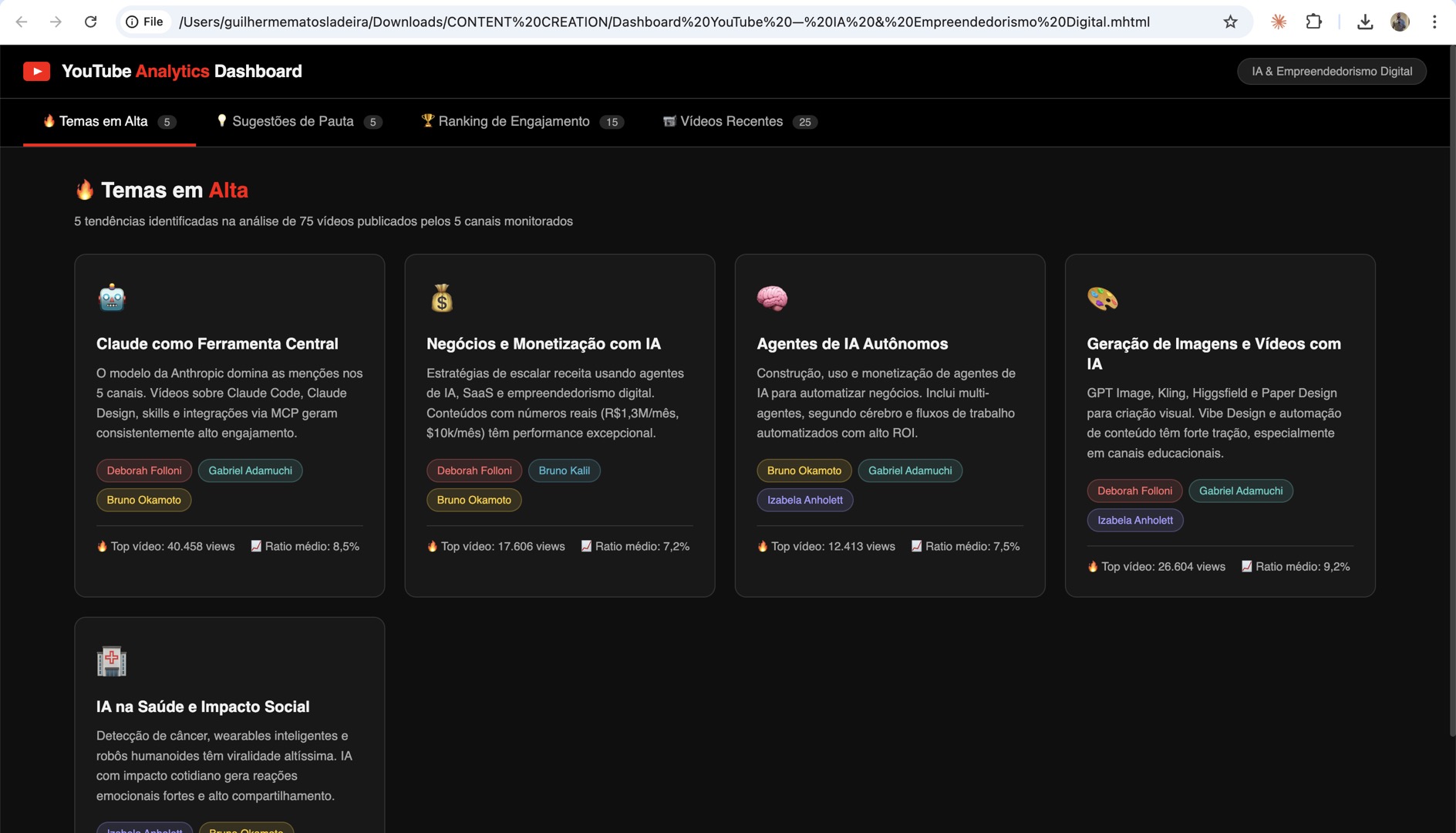The width and height of the screenshot is (1456, 833).
Task: Click the robot emoji on Claude card
Action: click(112, 298)
